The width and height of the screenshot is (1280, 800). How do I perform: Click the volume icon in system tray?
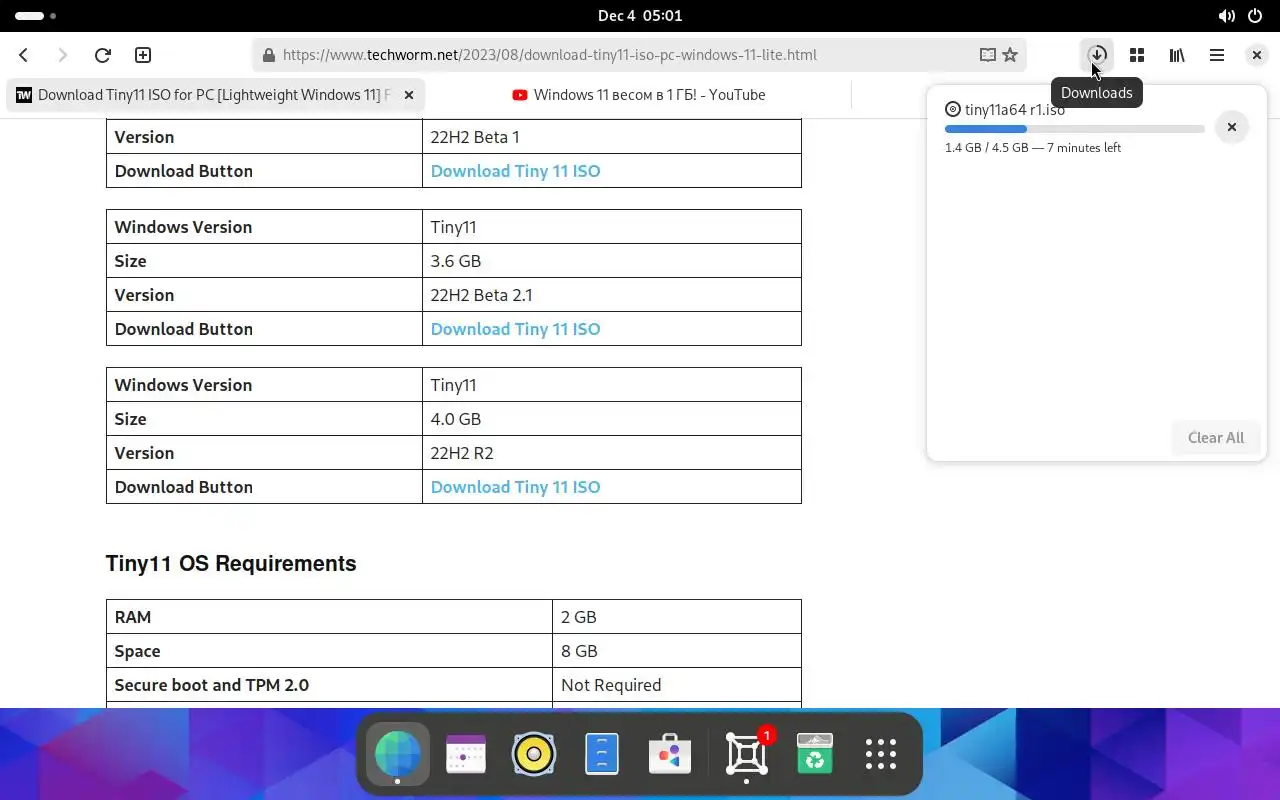tap(1226, 16)
